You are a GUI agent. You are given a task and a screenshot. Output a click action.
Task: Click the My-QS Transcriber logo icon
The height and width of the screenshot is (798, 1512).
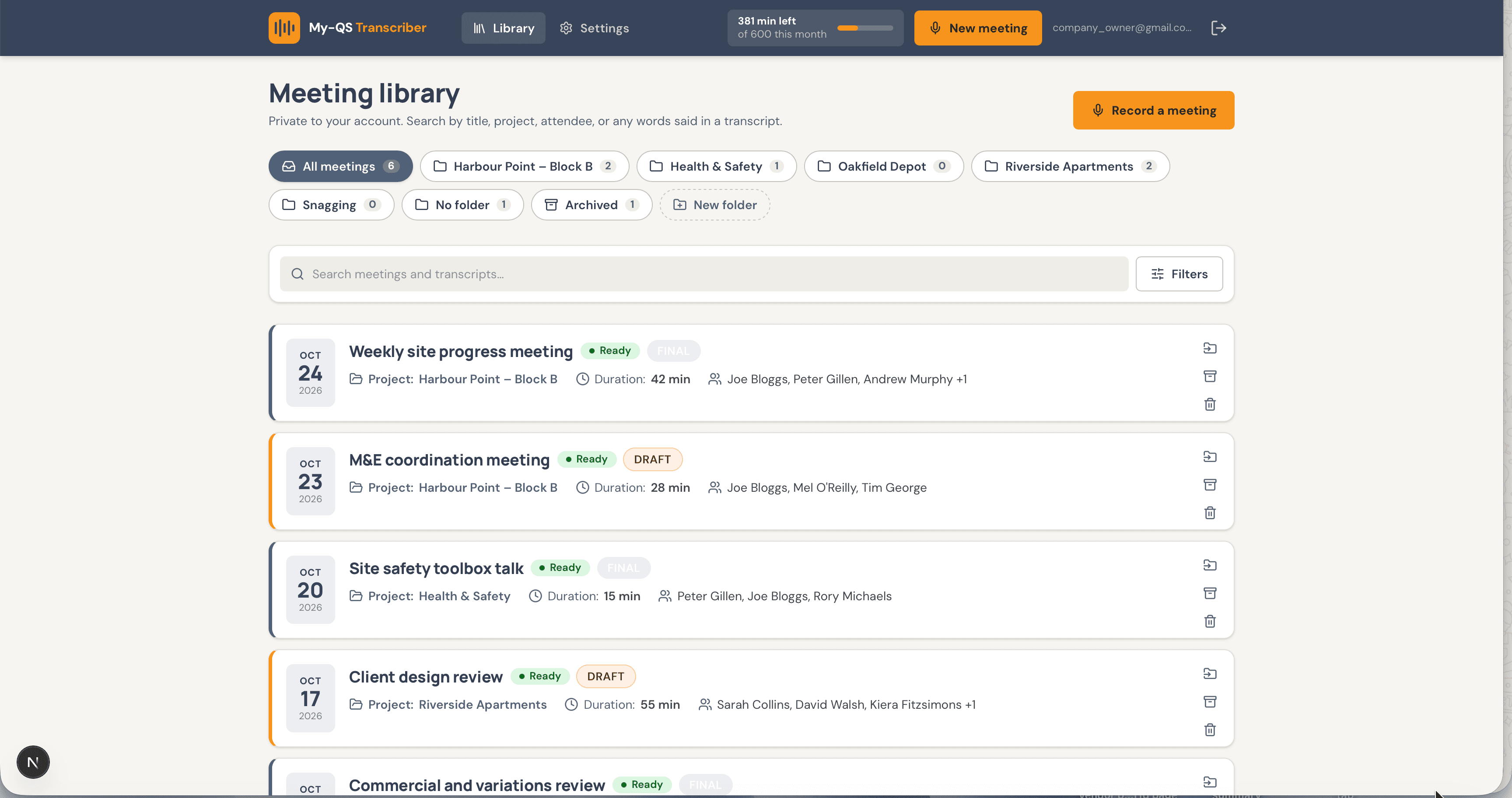coord(284,28)
